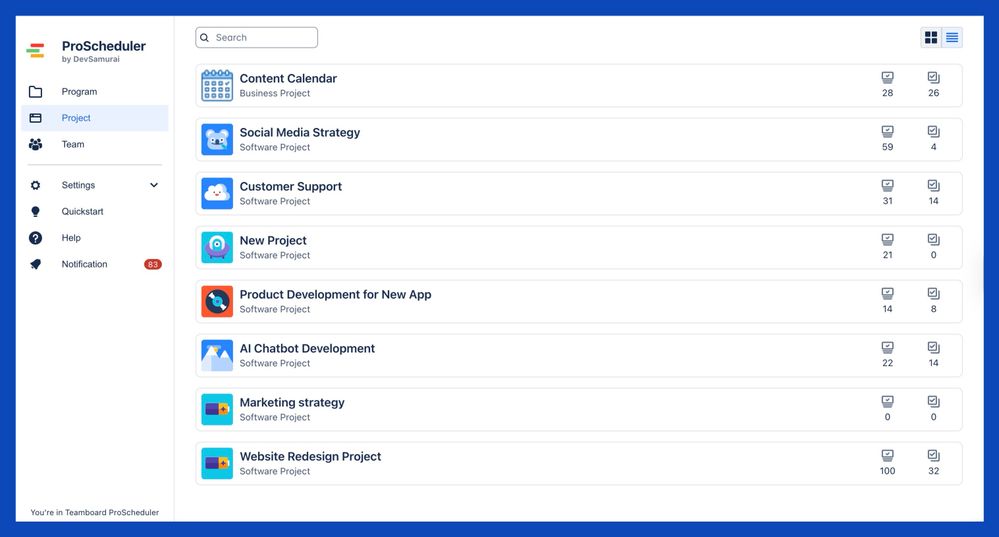
Task: Click the Content Calendar project avatar
Action: pos(217,85)
